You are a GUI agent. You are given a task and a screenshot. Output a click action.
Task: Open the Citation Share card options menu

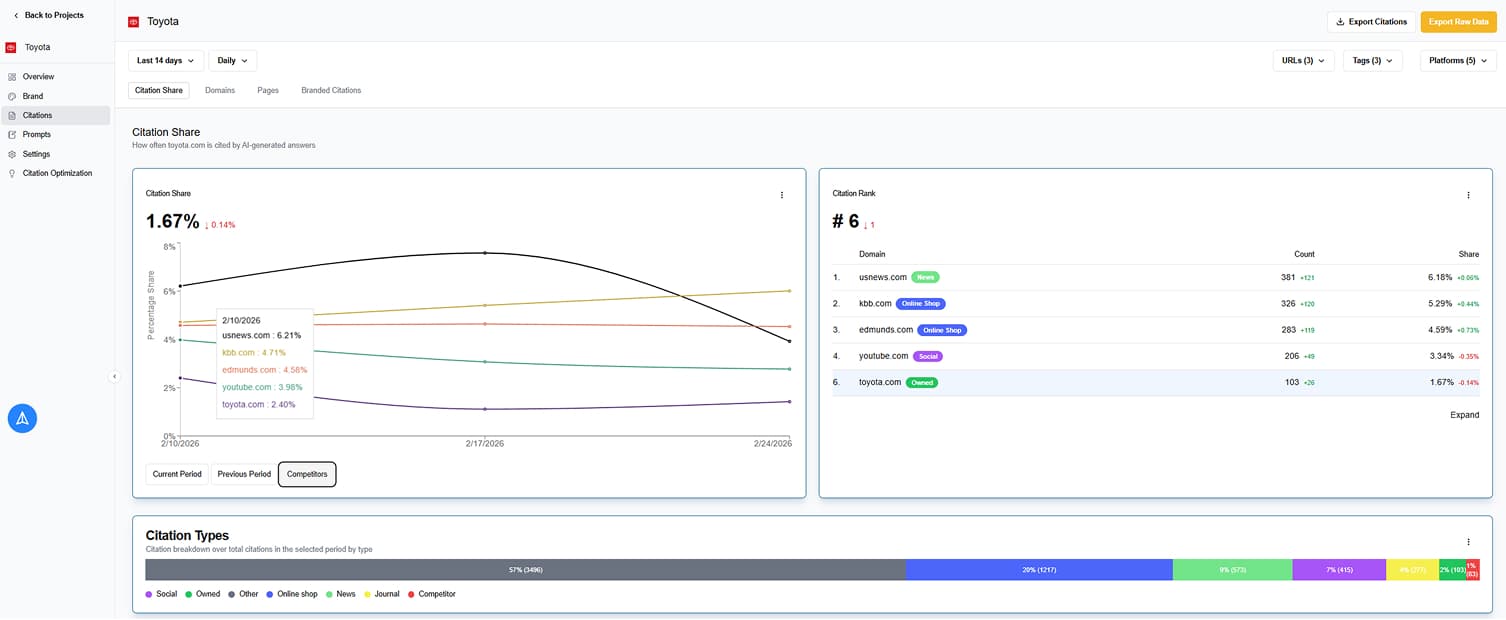pos(782,195)
